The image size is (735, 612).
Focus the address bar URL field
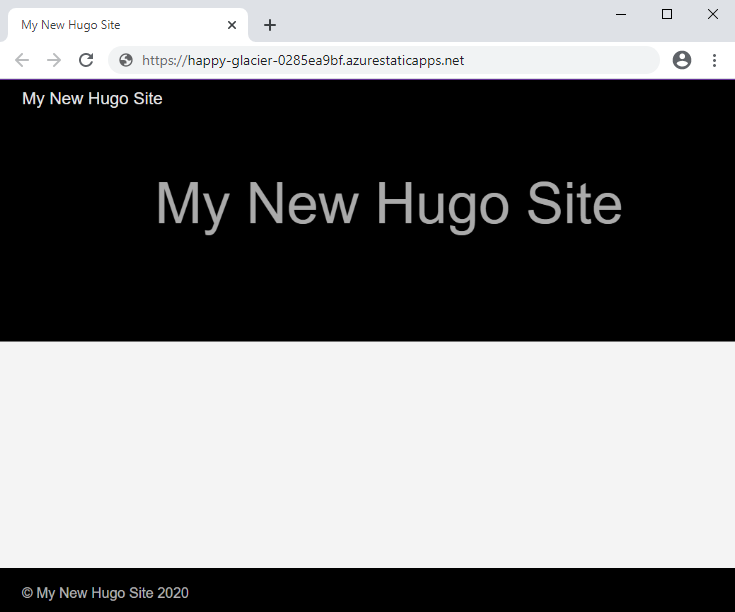[383, 60]
